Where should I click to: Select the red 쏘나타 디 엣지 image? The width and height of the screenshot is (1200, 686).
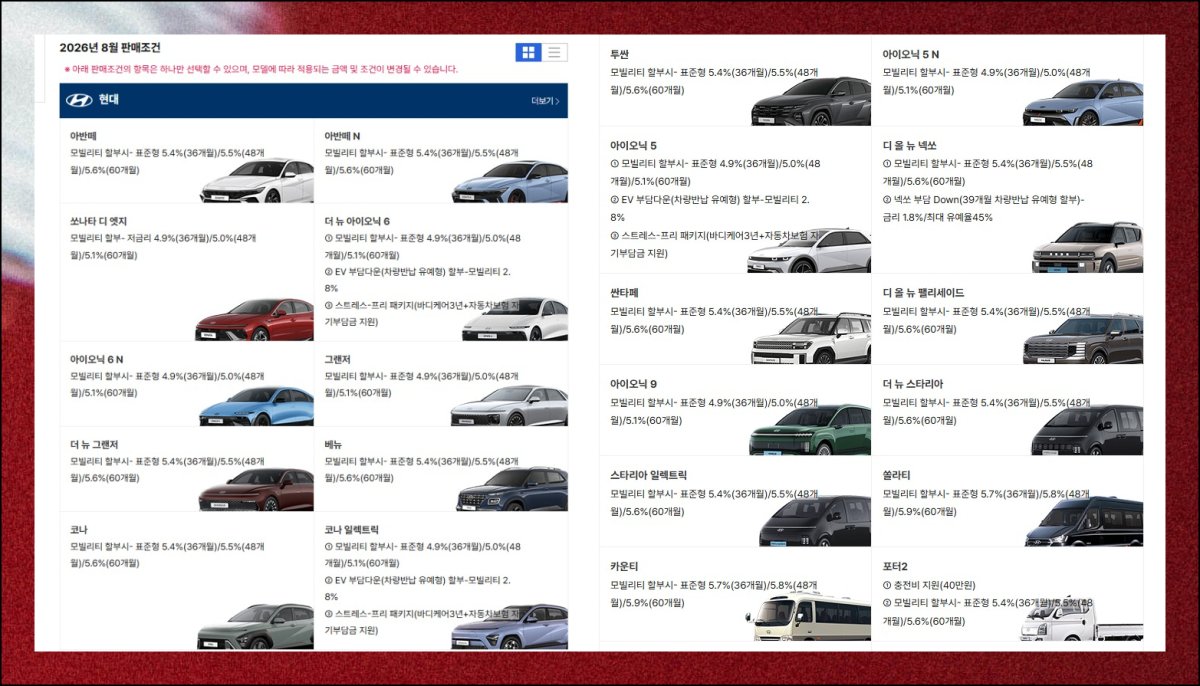click(x=254, y=320)
